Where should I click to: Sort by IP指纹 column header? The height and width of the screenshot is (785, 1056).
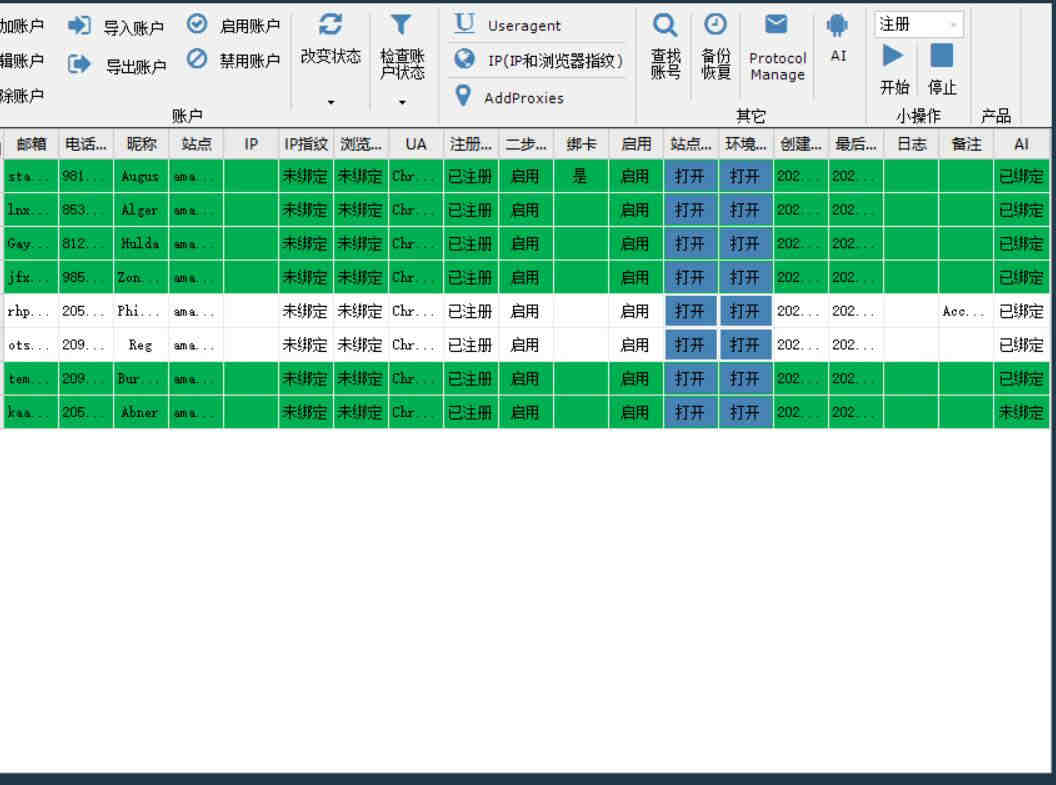[306, 143]
